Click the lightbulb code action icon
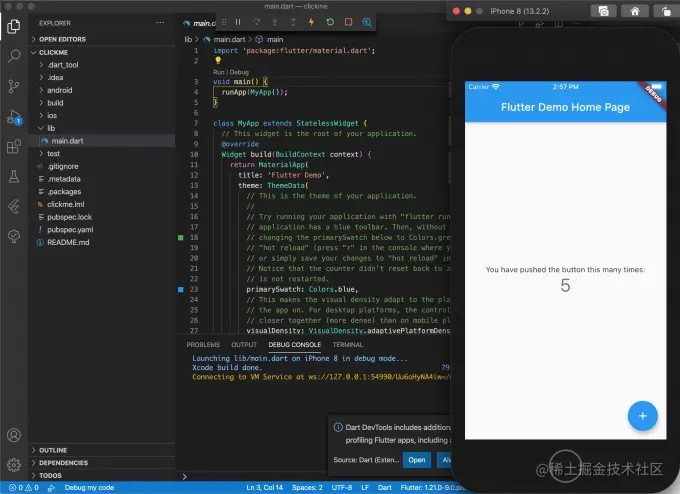The image size is (680, 494). (x=218, y=61)
